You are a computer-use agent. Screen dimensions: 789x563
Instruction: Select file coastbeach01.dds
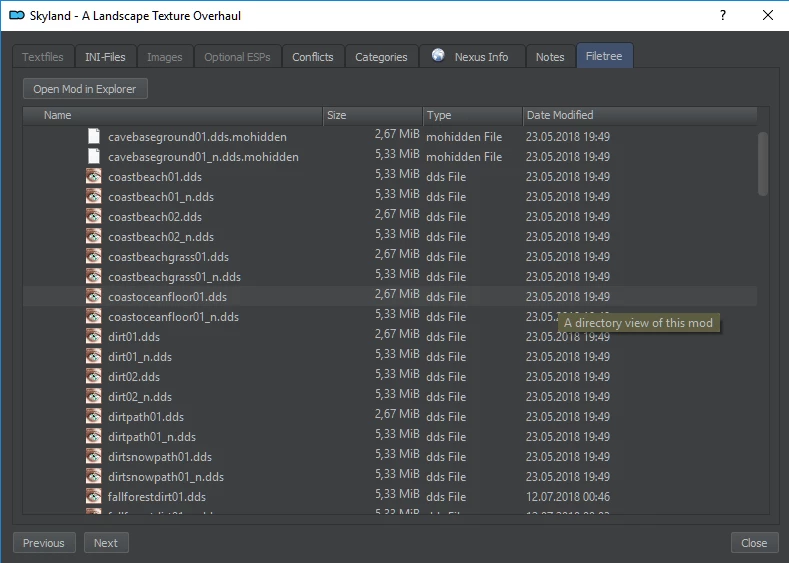click(155, 177)
